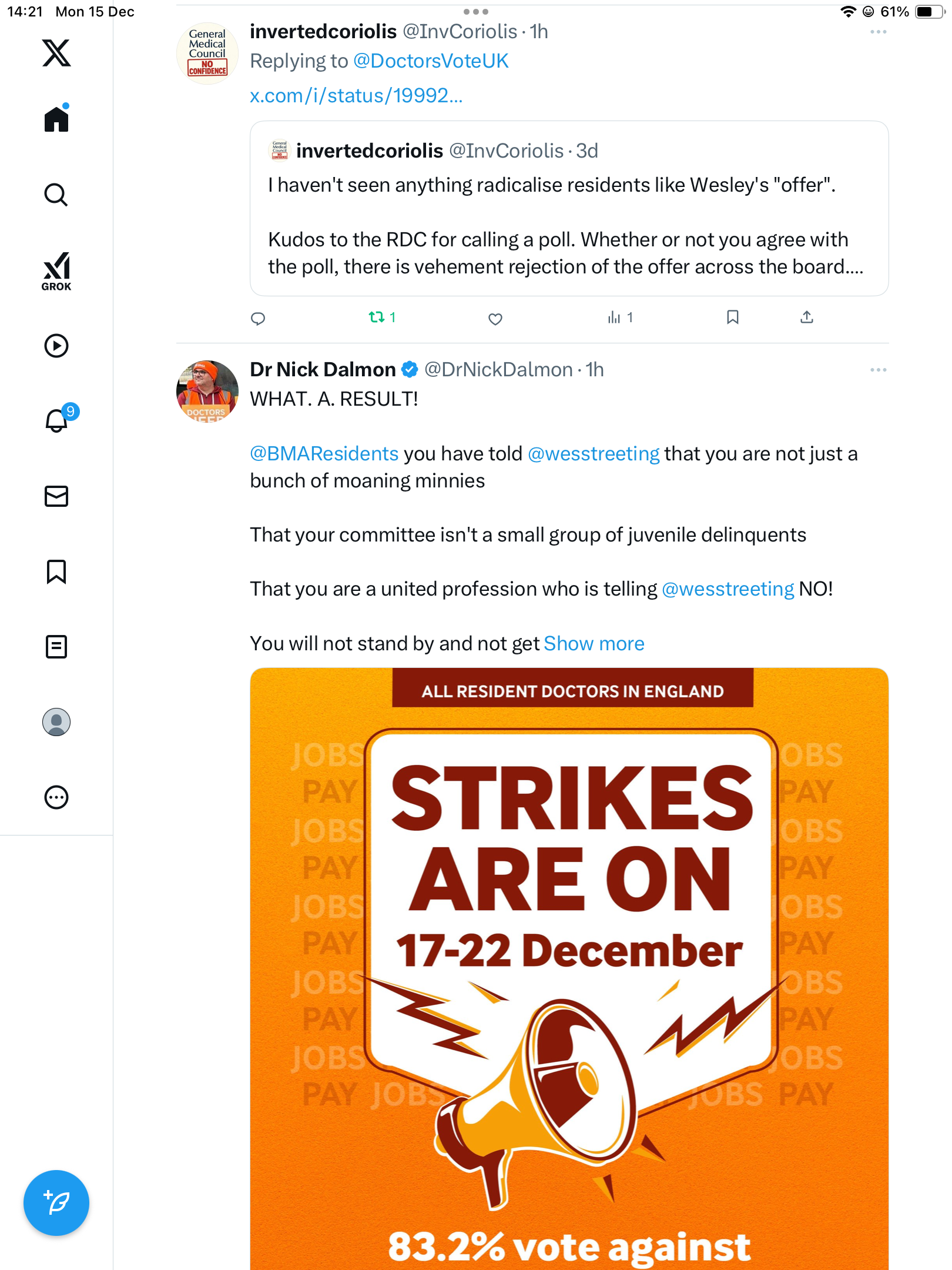Open the @DoctorsVoteUK mention link
952x1270 pixels.
tap(431, 61)
